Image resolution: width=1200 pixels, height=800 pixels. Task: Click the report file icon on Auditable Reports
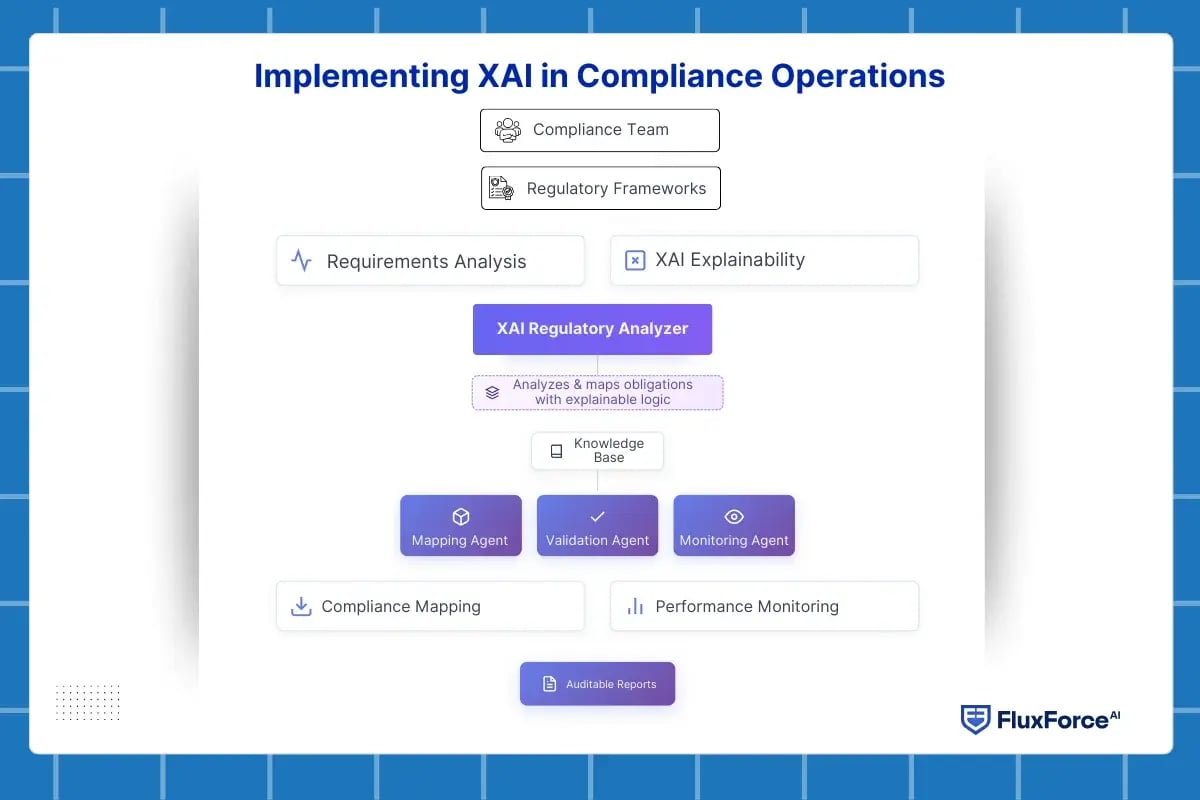point(549,683)
